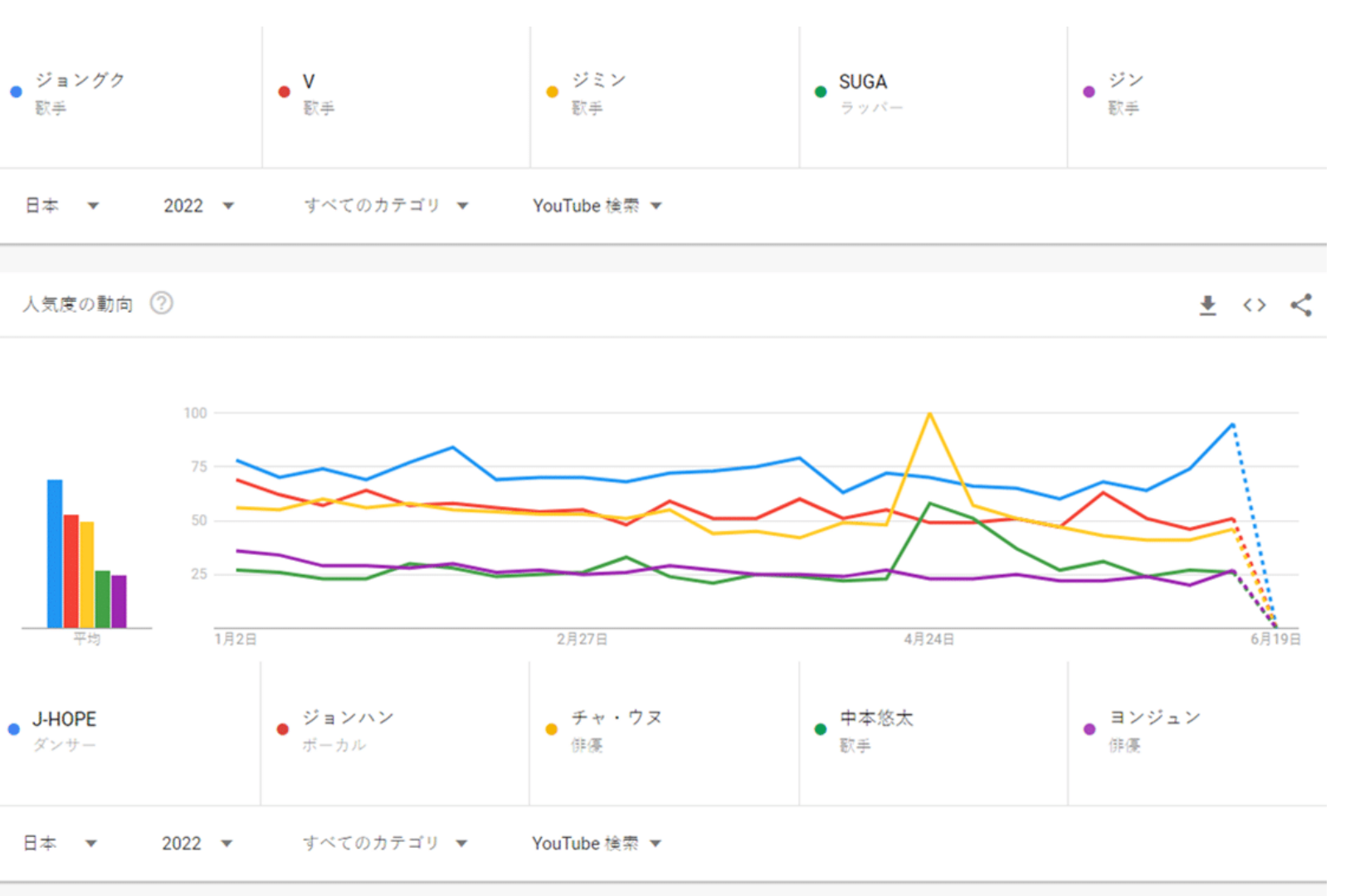The height and width of the screenshot is (896, 1355).
Task: Open the すべてのカテゴリ category dropdown
Action: pyautogui.click(x=385, y=205)
